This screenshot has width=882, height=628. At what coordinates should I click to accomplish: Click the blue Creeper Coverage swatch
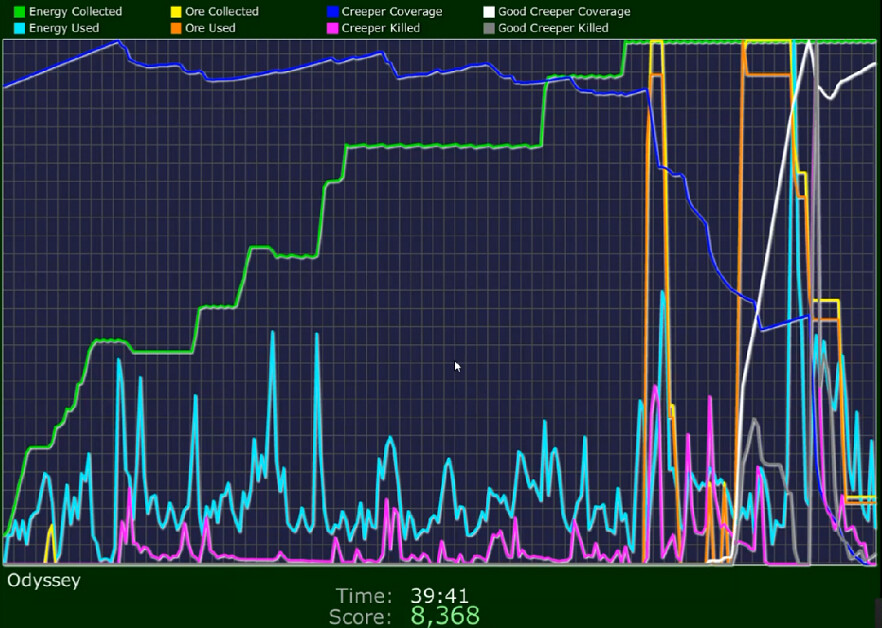[x=332, y=12]
